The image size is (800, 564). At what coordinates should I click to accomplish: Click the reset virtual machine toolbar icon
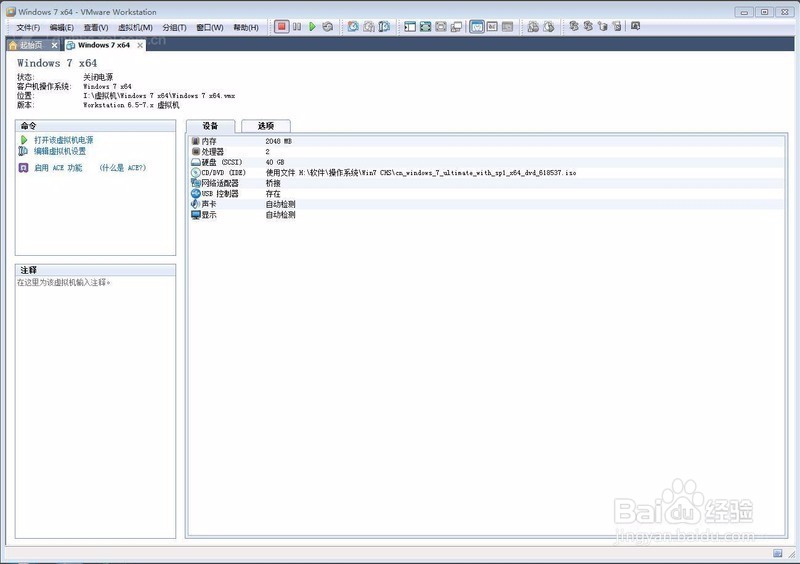[x=328, y=27]
